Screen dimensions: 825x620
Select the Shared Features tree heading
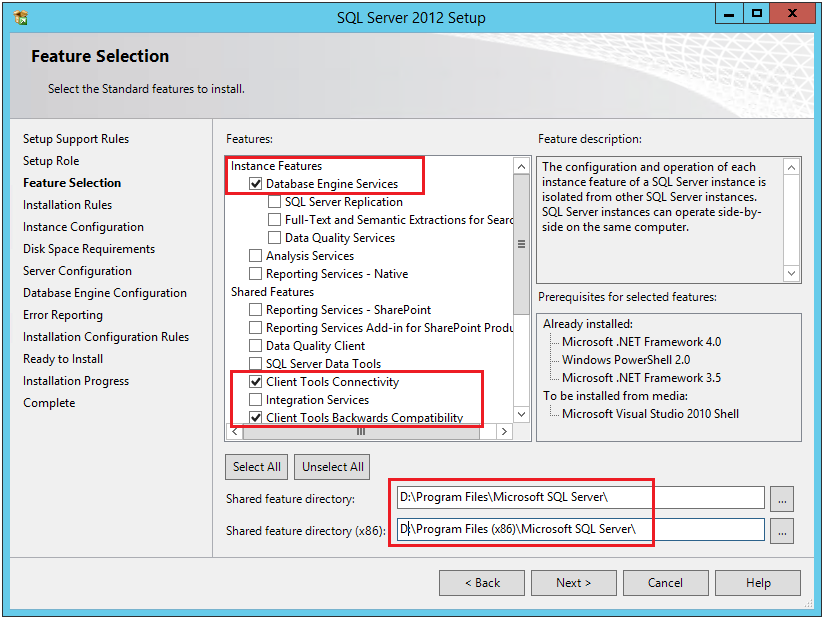click(273, 292)
